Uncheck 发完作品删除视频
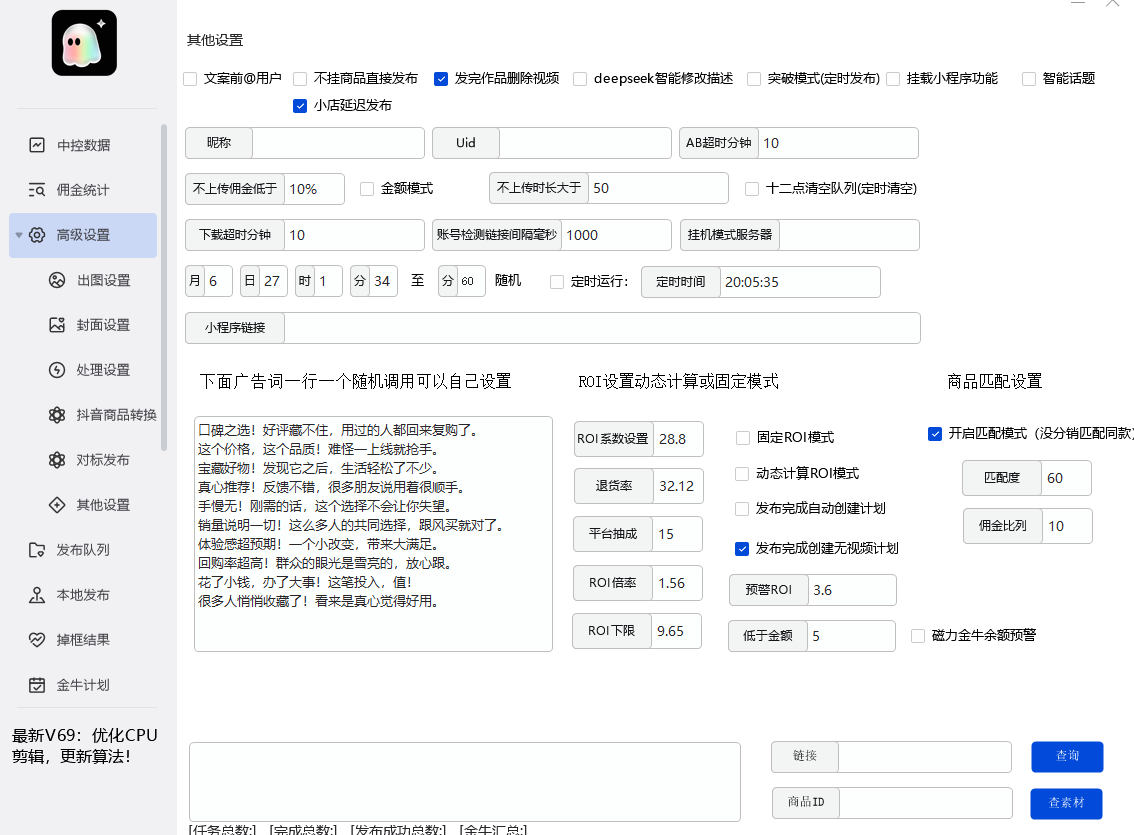Image resolution: width=1134 pixels, height=835 pixels. click(441, 79)
